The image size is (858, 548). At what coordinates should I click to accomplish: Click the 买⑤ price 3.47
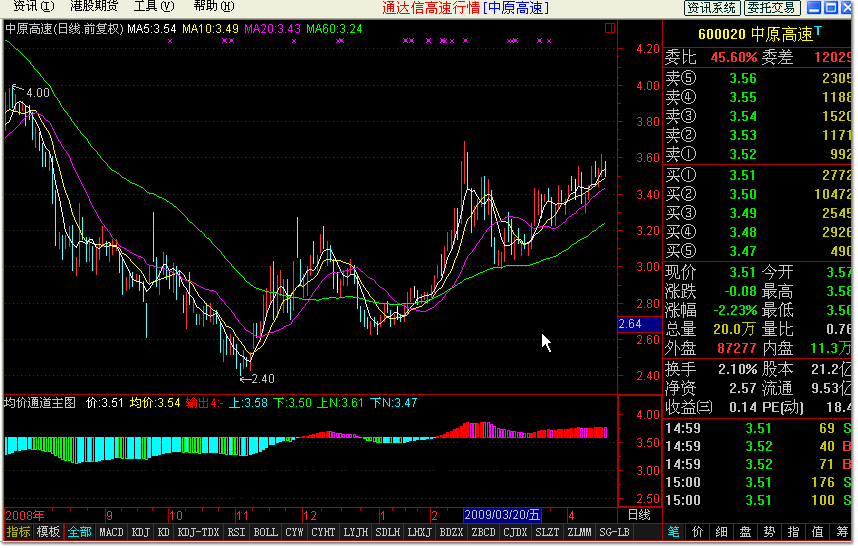pos(743,252)
